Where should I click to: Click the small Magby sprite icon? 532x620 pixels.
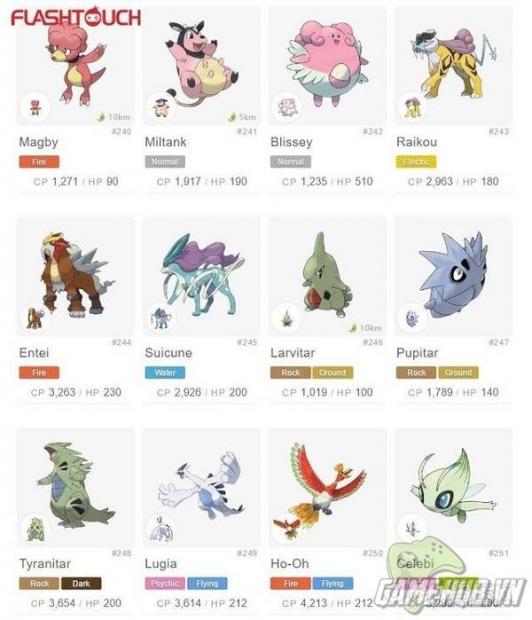point(35,108)
